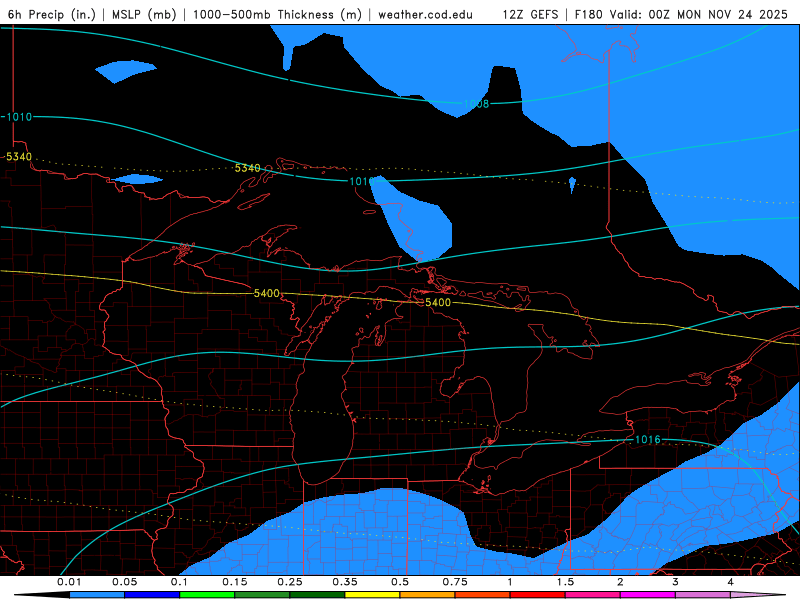Click the 1008 isobar label

(477, 104)
